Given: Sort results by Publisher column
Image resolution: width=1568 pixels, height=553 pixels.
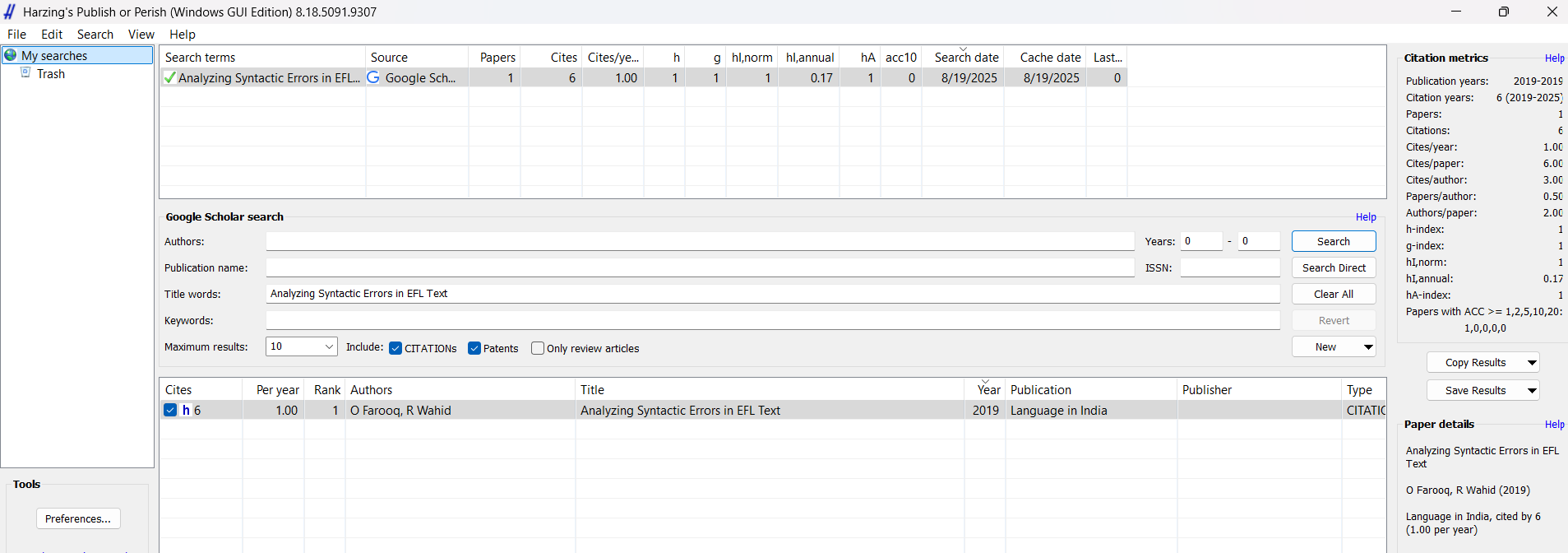Looking at the screenshot, I should tap(1259, 390).
